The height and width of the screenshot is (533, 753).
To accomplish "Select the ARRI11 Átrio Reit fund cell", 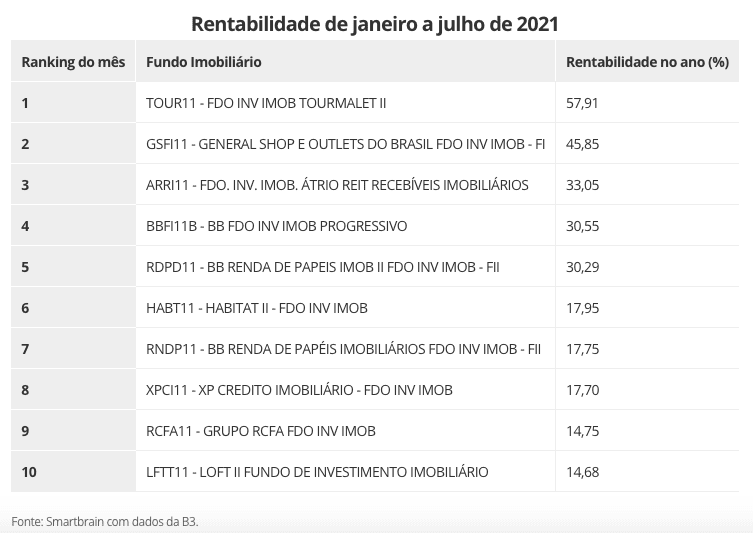I will (337, 185).
